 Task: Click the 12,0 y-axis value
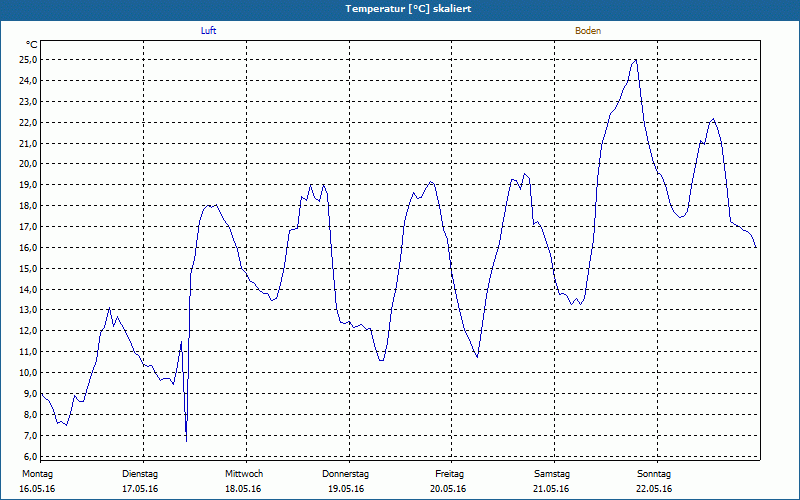tap(29, 331)
